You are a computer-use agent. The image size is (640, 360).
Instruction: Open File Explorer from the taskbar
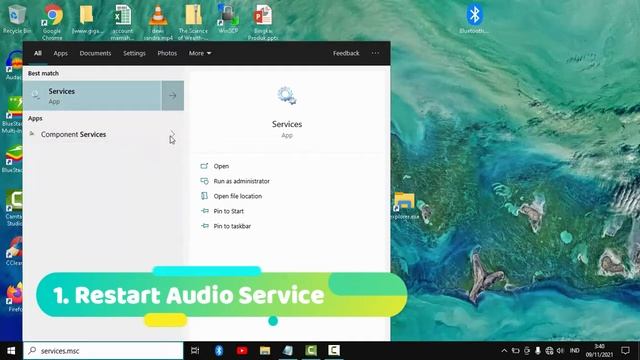[x=265, y=351]
